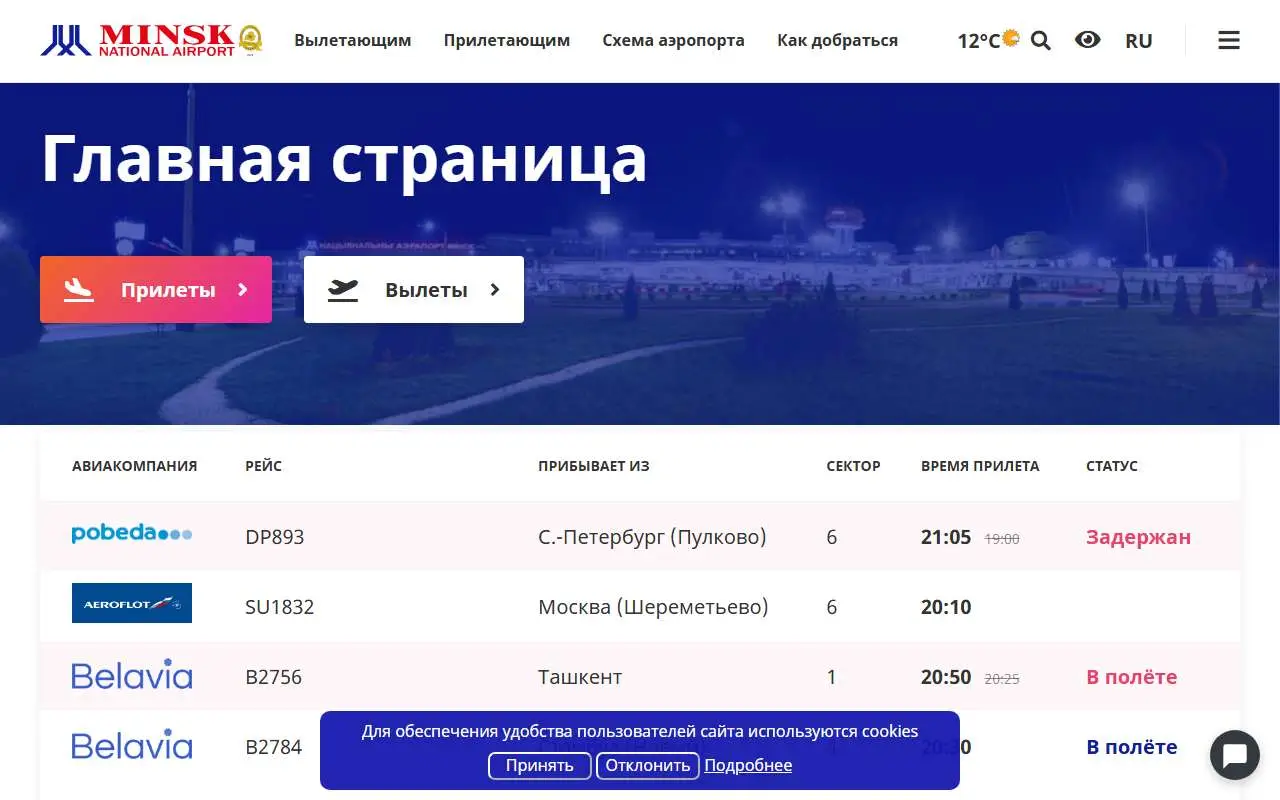Click flight number SU1832
Image resolution: width=1280 pixels, height=800 pixels.
pyautogui.click(x=279, y=607)
